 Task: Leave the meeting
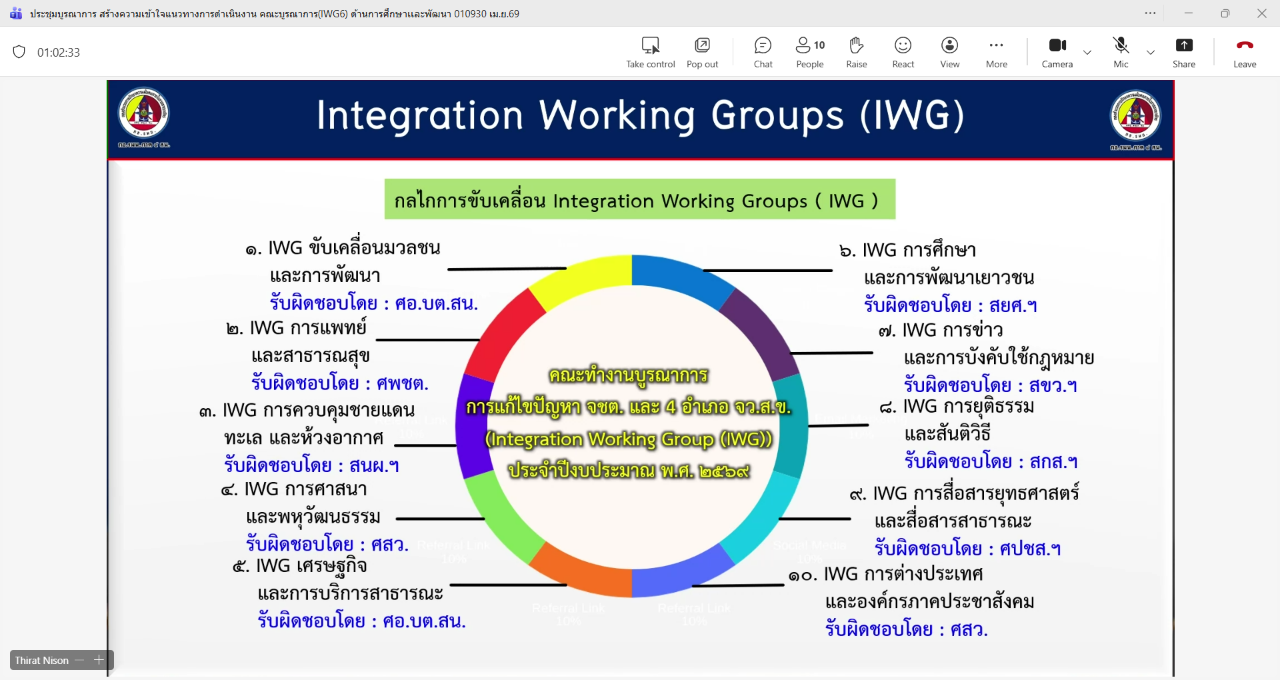coord(1244,52)
